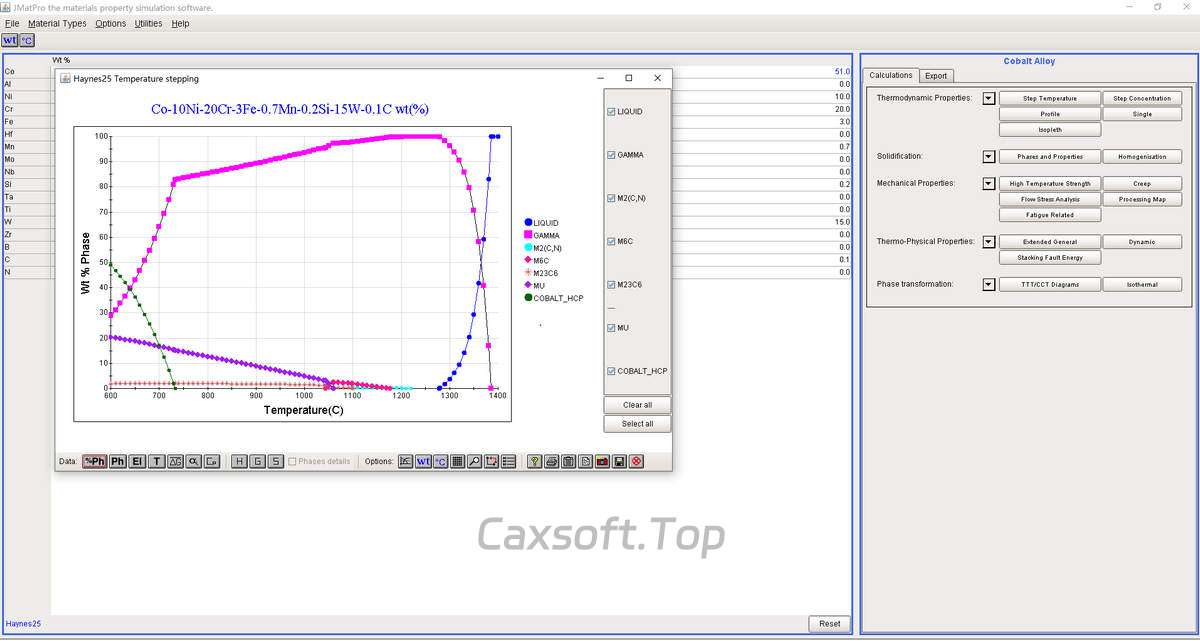This screenshot has height=641, width=1200.
Task: Click the El element data button
Action: 137,461
